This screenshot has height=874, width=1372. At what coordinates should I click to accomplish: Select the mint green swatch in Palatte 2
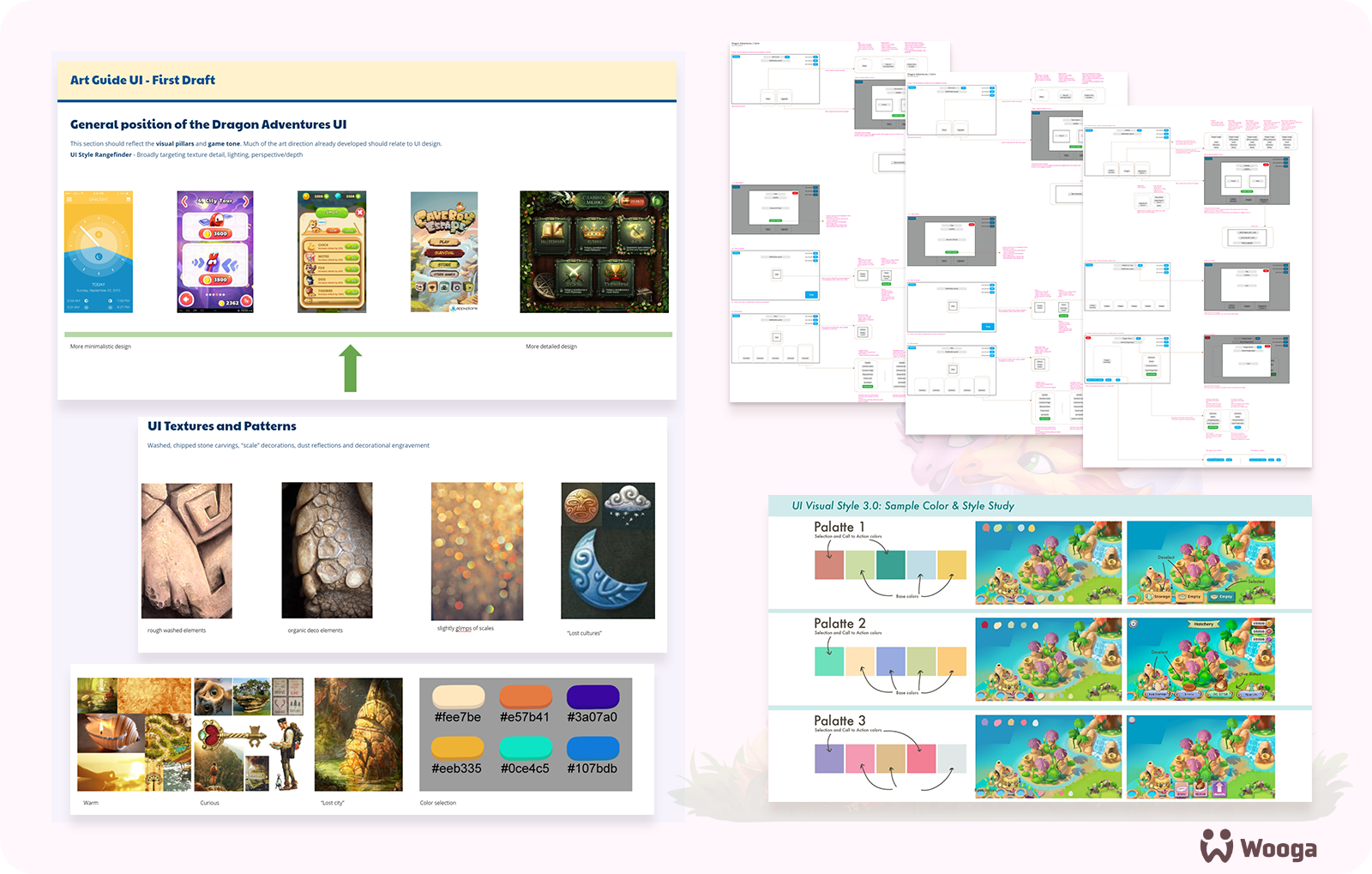point(829,661)
